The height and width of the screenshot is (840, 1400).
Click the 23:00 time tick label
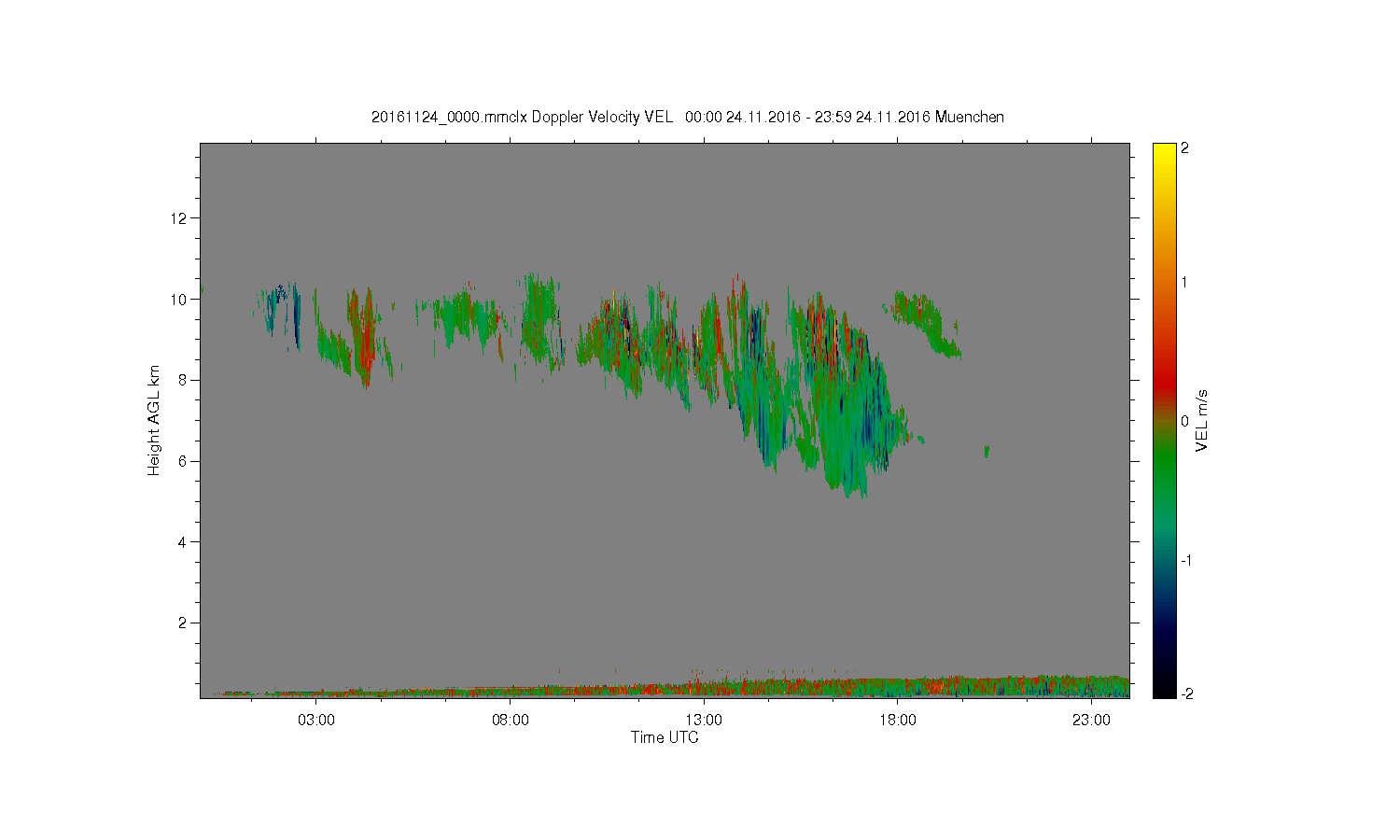click(1091, 721)
